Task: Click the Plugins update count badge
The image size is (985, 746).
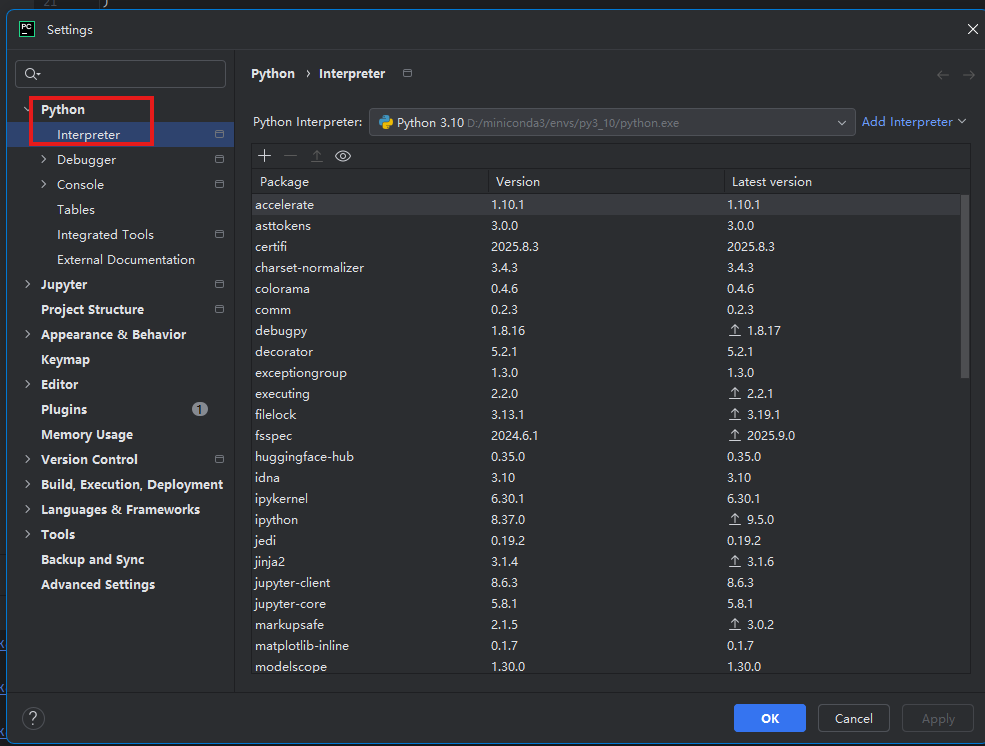Action: 200,409
